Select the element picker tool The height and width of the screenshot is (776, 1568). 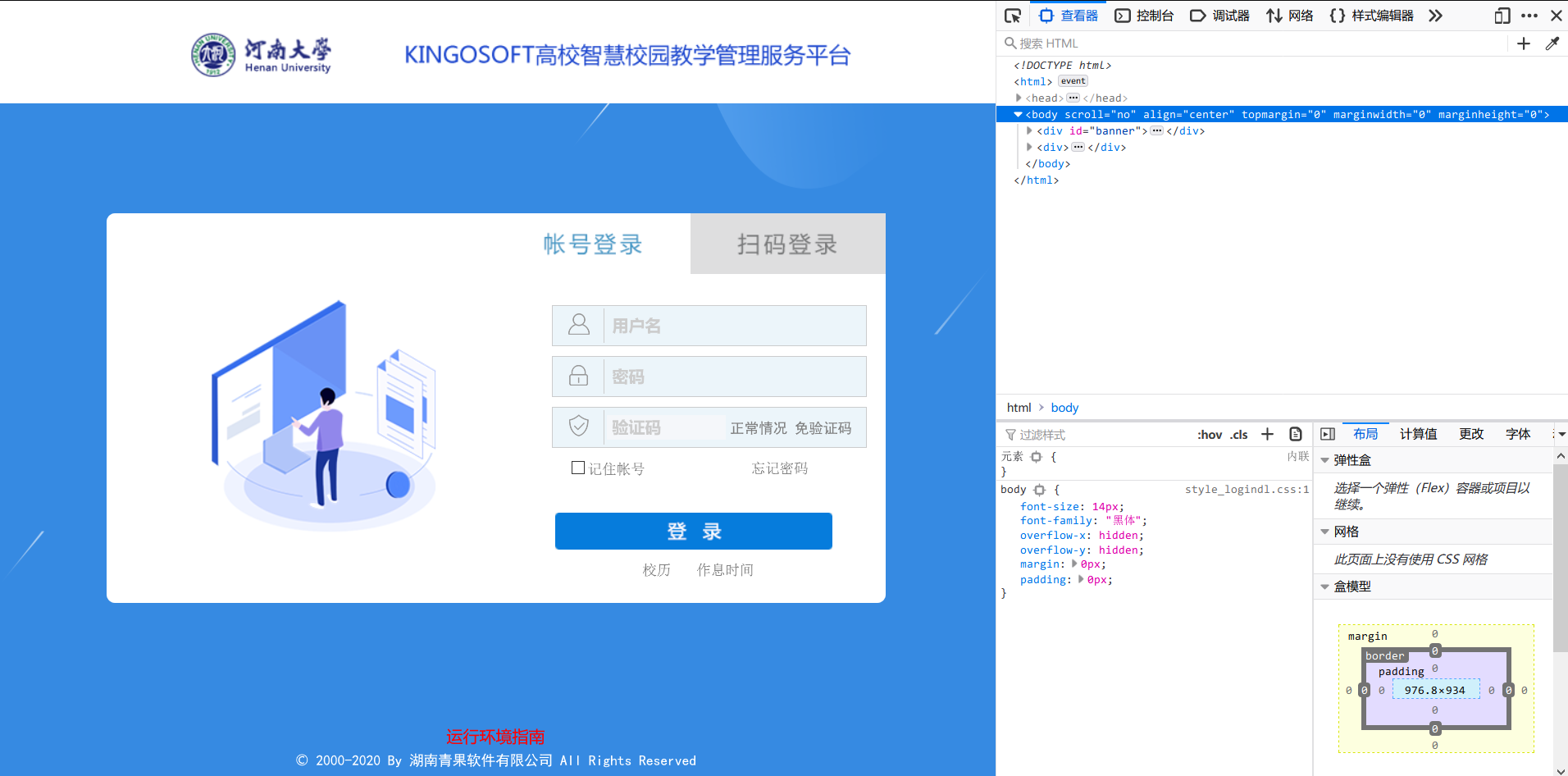point(1014,15)
